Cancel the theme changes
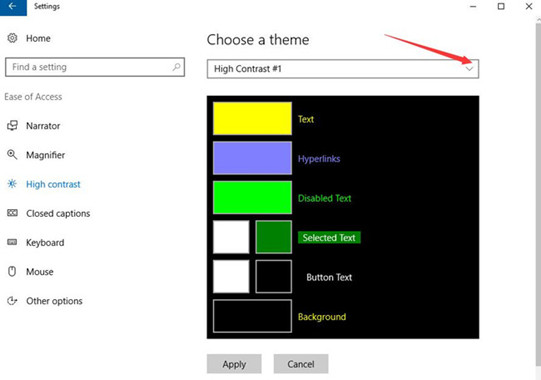The image size is (541, 380). 301,364
